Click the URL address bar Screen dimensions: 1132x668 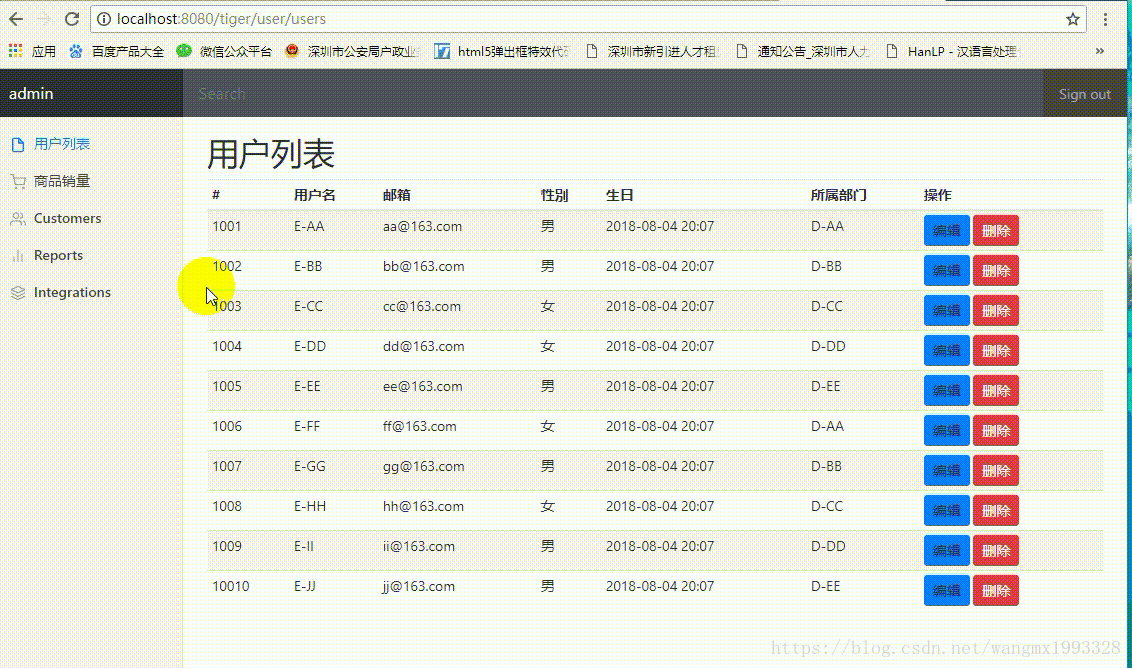(x=588, y=19)
